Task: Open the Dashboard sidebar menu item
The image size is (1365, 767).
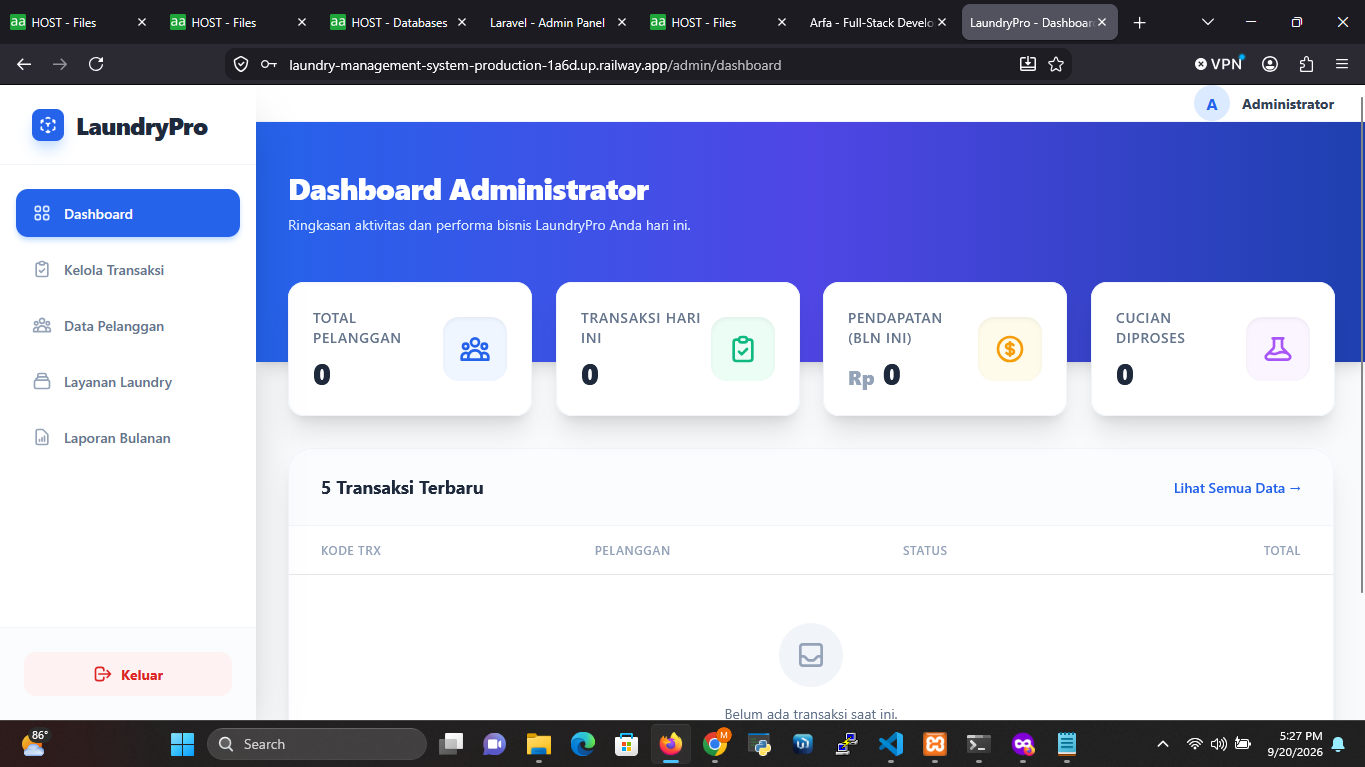Action: point(128,213)
